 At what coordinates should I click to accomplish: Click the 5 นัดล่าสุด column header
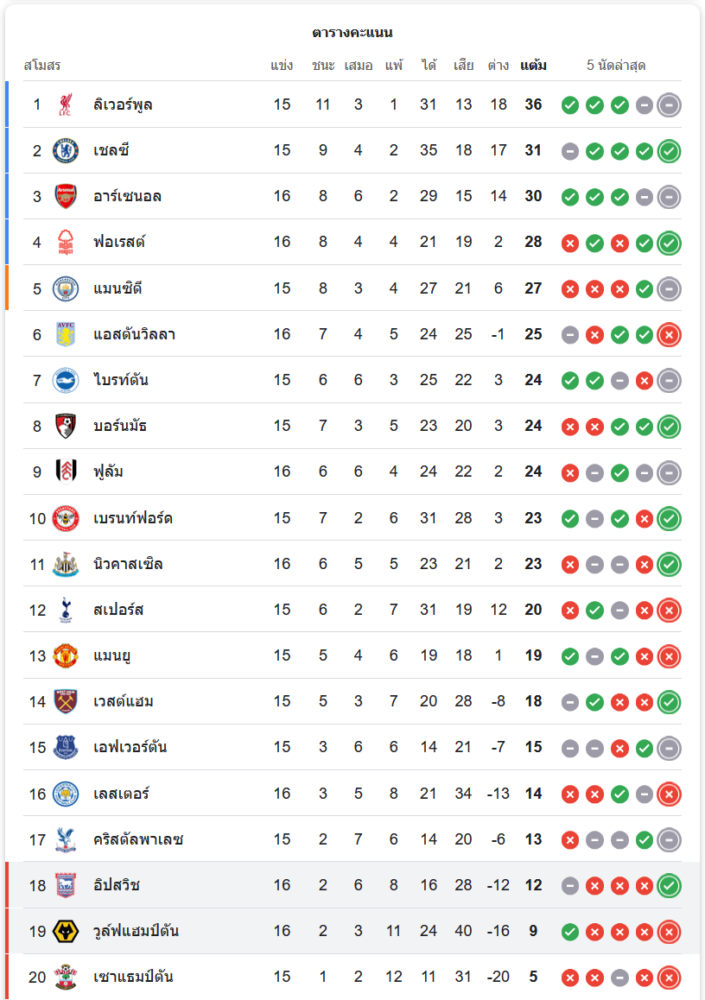click(616, 66)
